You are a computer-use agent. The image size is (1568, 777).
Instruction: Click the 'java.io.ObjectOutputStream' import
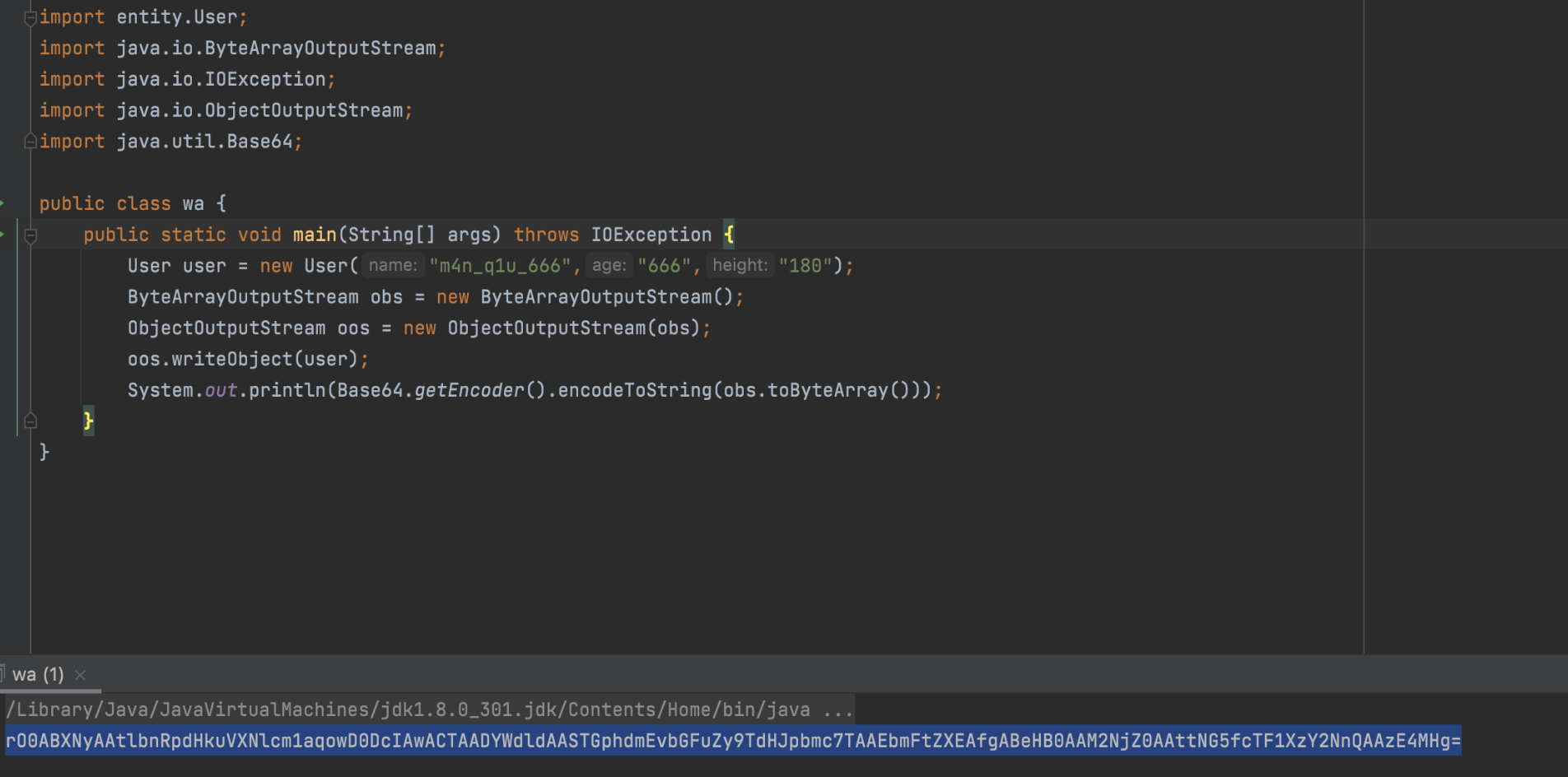click(259, 111)
